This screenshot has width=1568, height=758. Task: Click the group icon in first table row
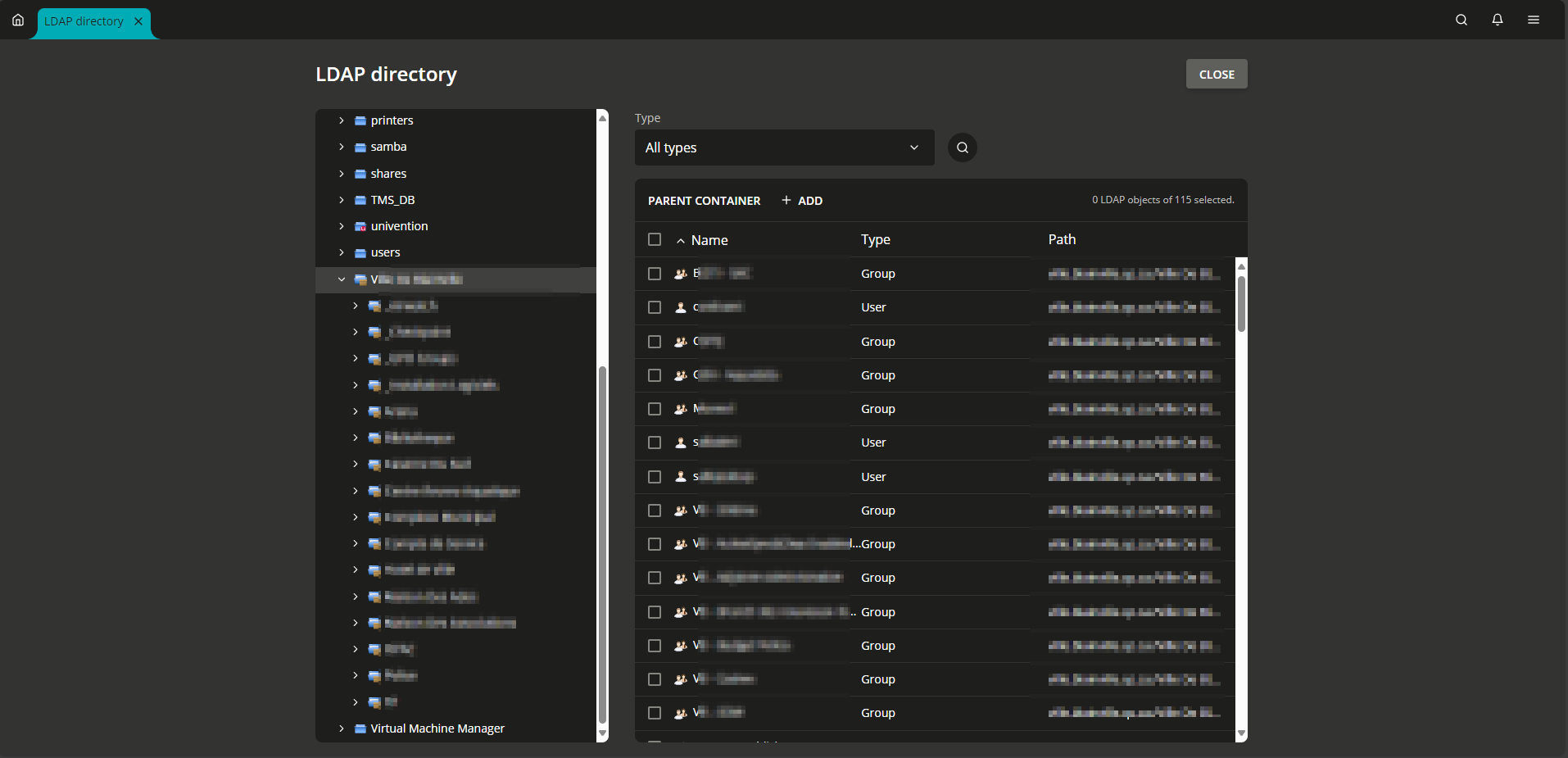(x=681, y=274)
